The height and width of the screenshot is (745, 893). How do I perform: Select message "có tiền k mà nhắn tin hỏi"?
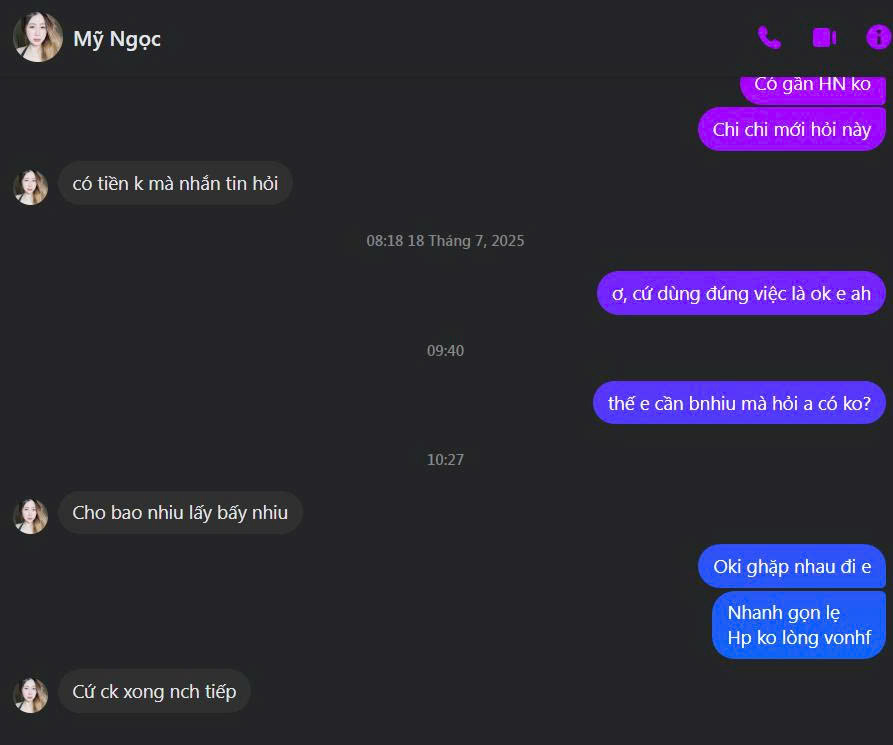[175, 184]
